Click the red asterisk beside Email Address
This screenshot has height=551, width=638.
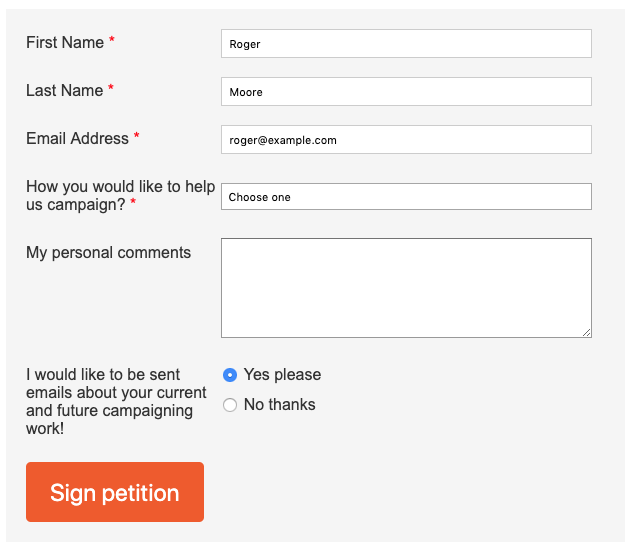137,137
